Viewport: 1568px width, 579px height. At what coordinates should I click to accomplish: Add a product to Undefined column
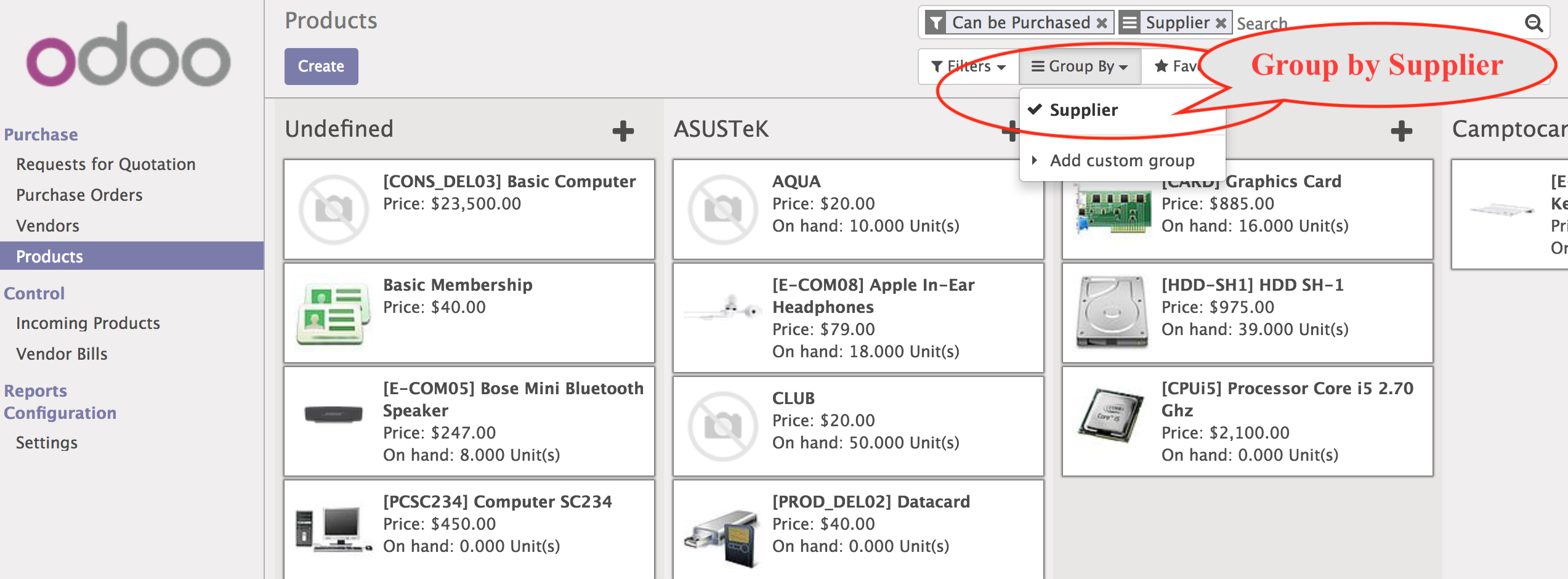[623, 131]
